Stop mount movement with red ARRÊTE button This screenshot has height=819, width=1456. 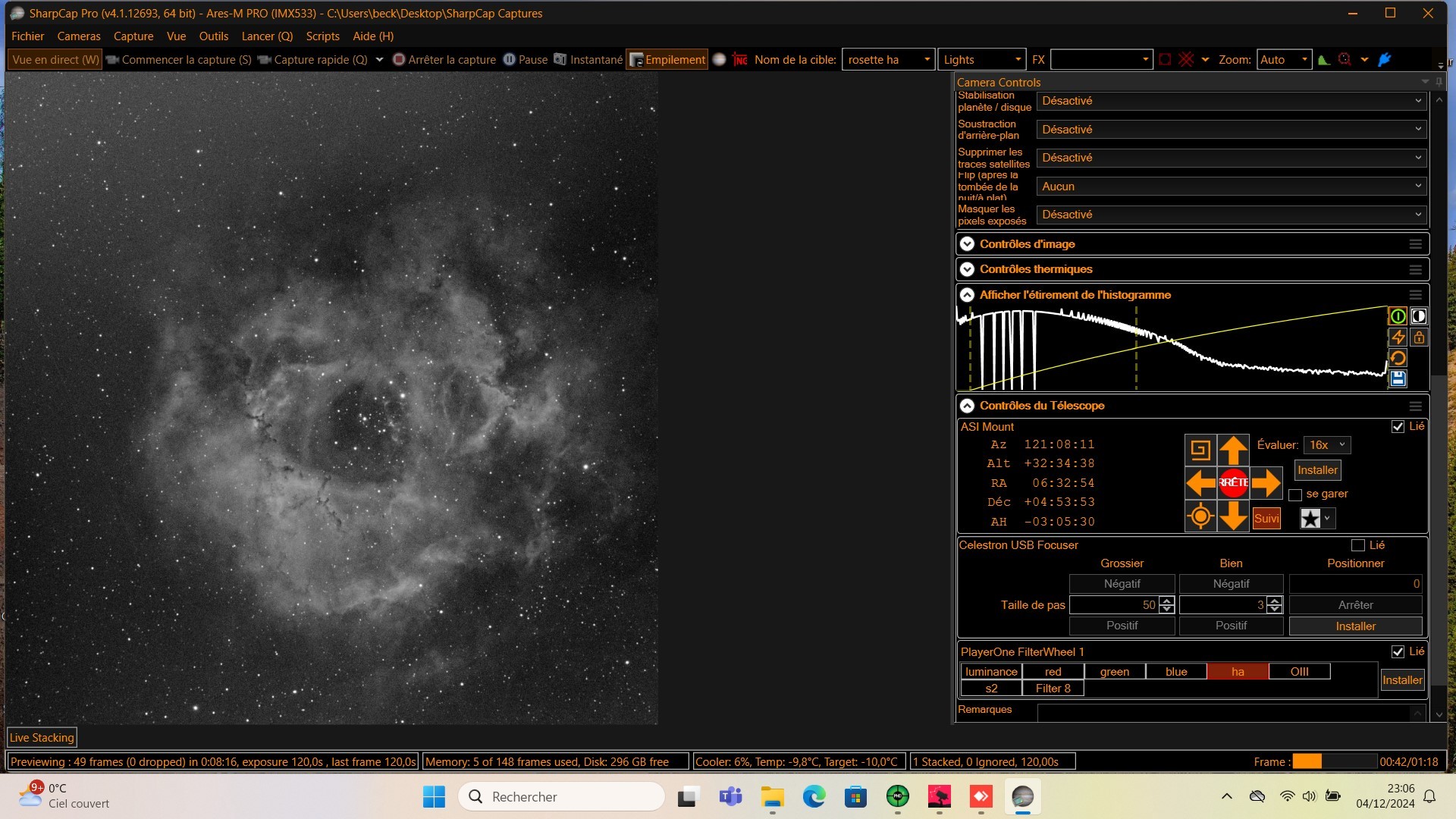coord(1234,483)
